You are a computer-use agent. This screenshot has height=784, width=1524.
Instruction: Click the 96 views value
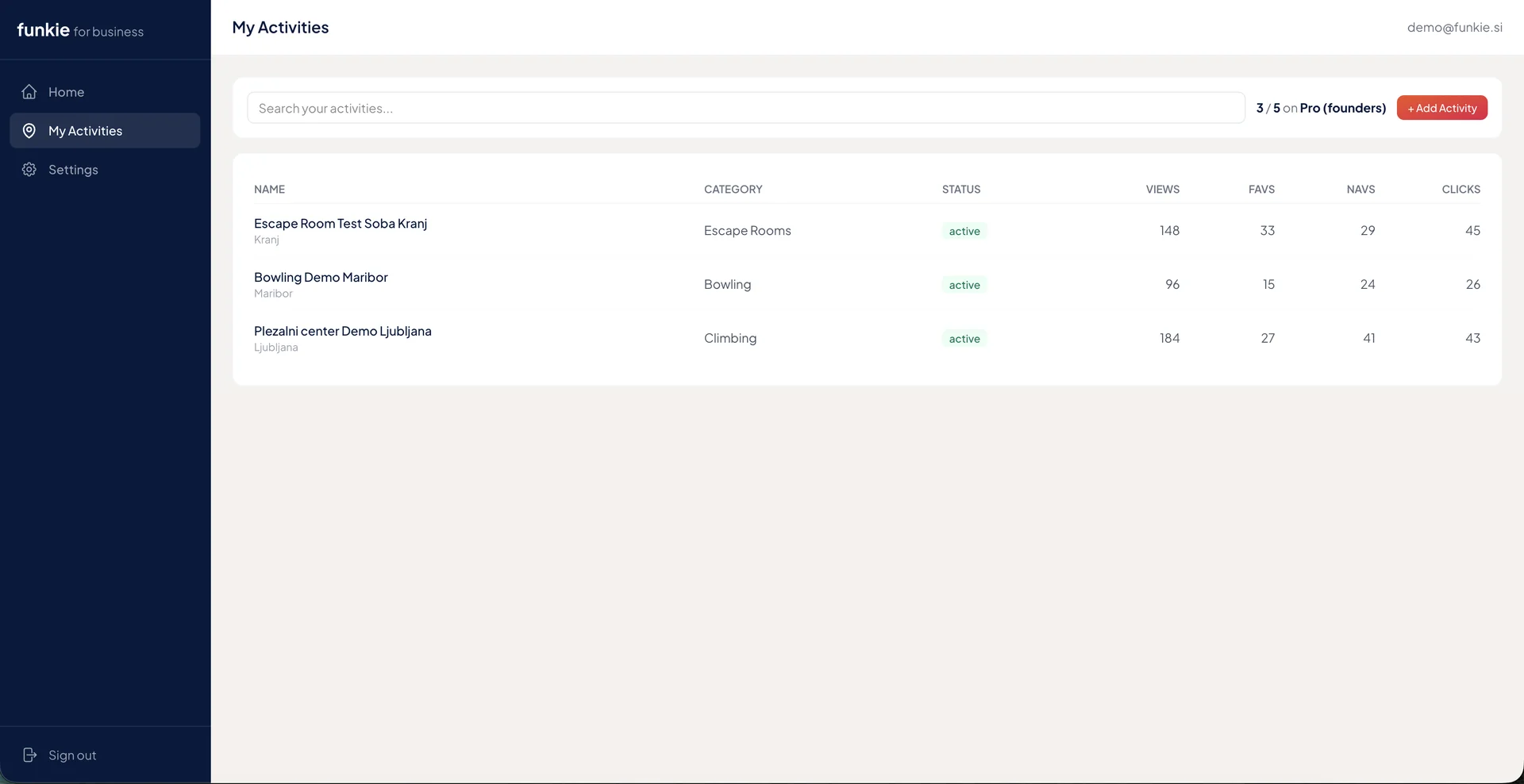click(1172, 284)
